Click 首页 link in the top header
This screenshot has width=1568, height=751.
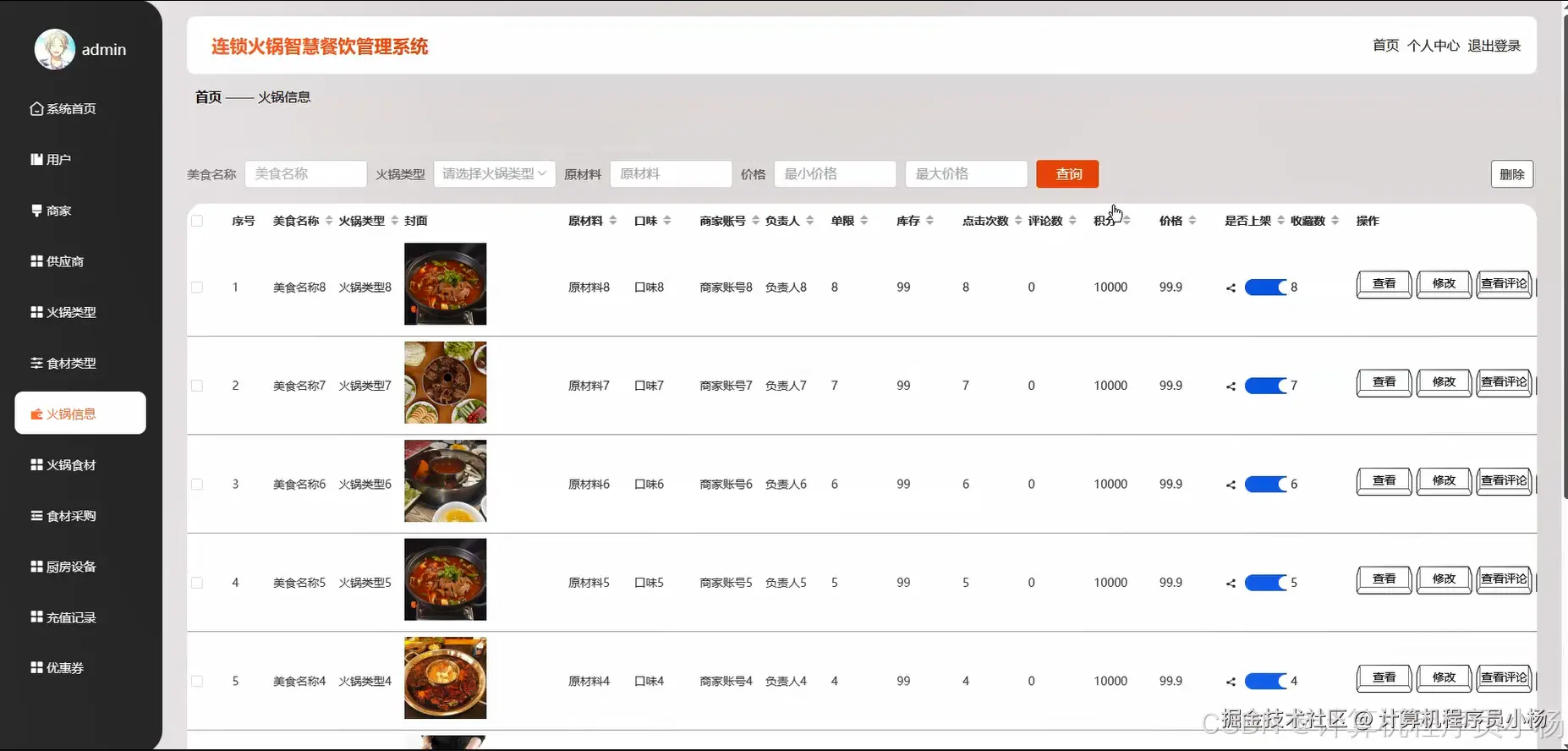pos(1386,46)
